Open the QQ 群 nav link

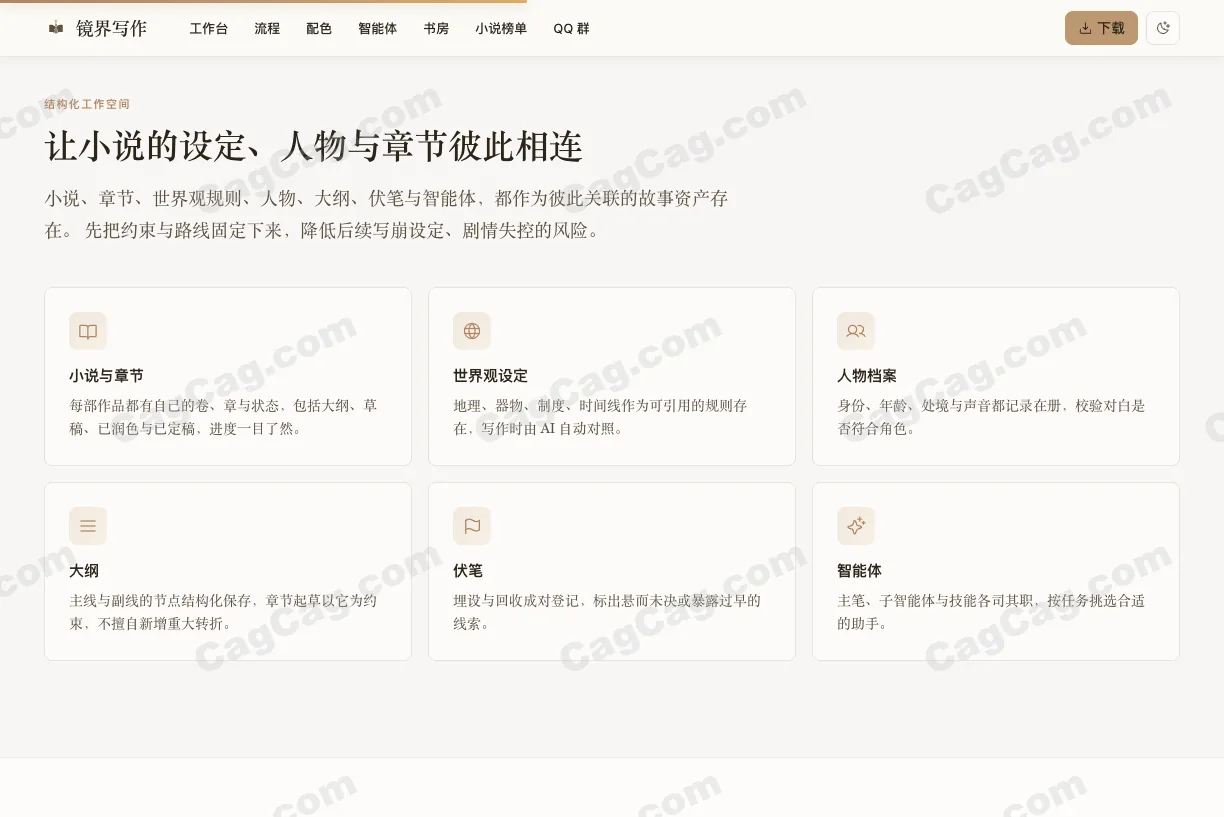[571, 29]
